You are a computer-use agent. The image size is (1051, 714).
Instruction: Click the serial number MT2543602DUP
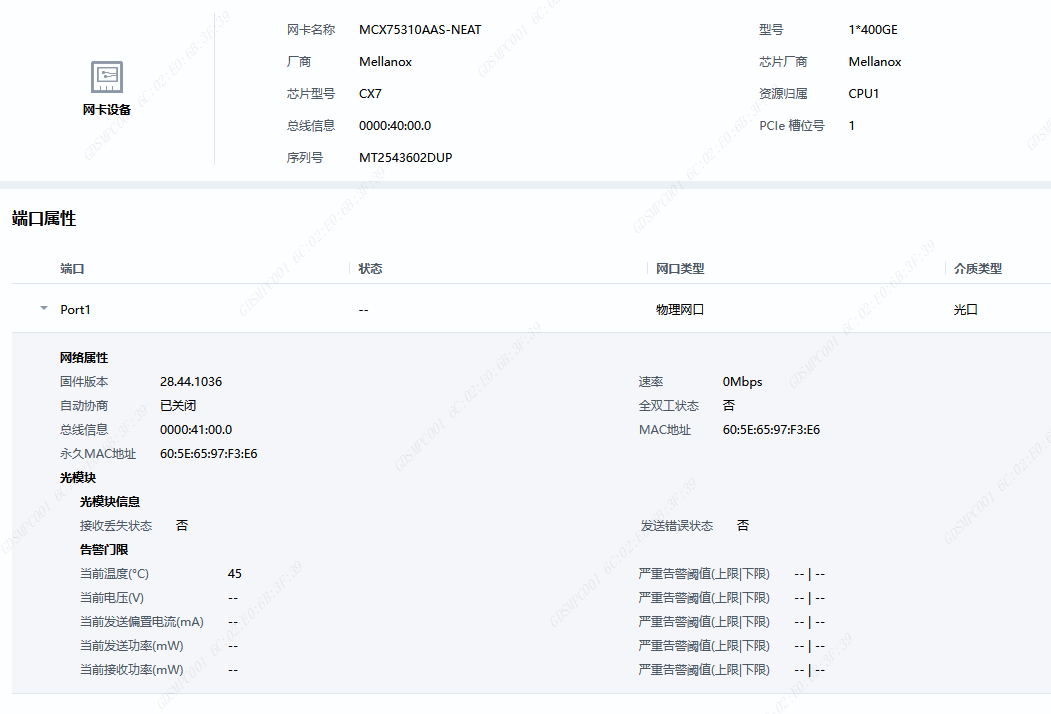405,158
